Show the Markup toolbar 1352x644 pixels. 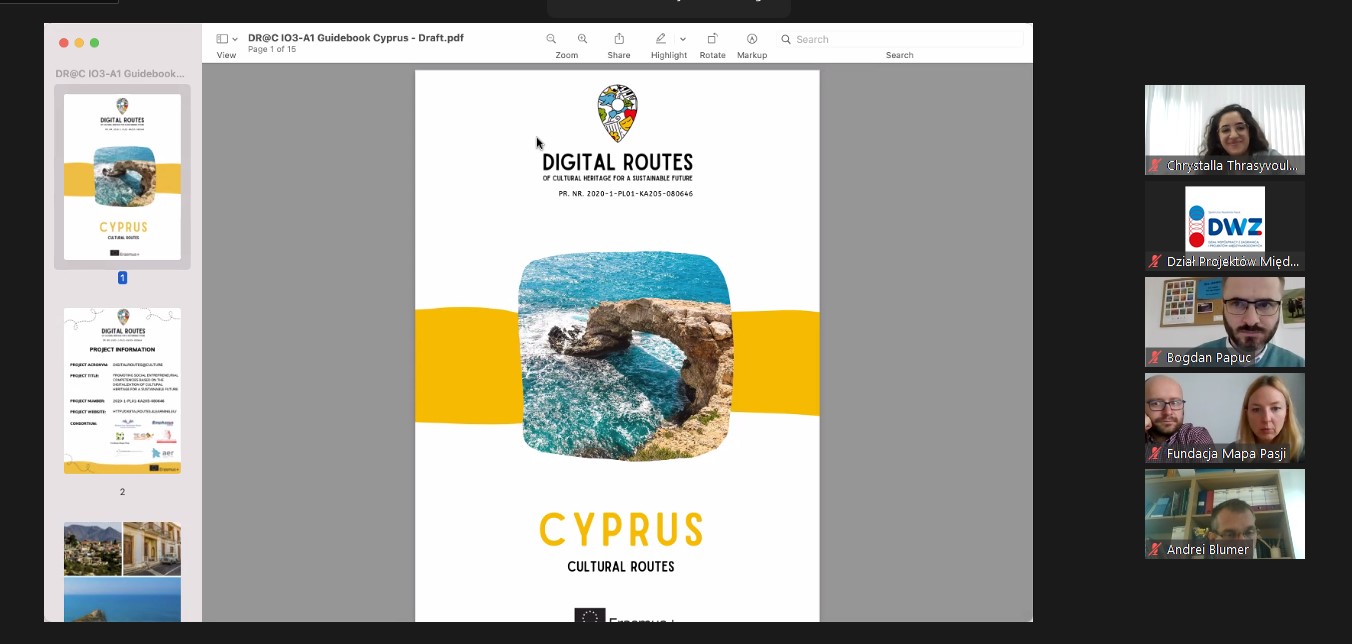[752, 39]
